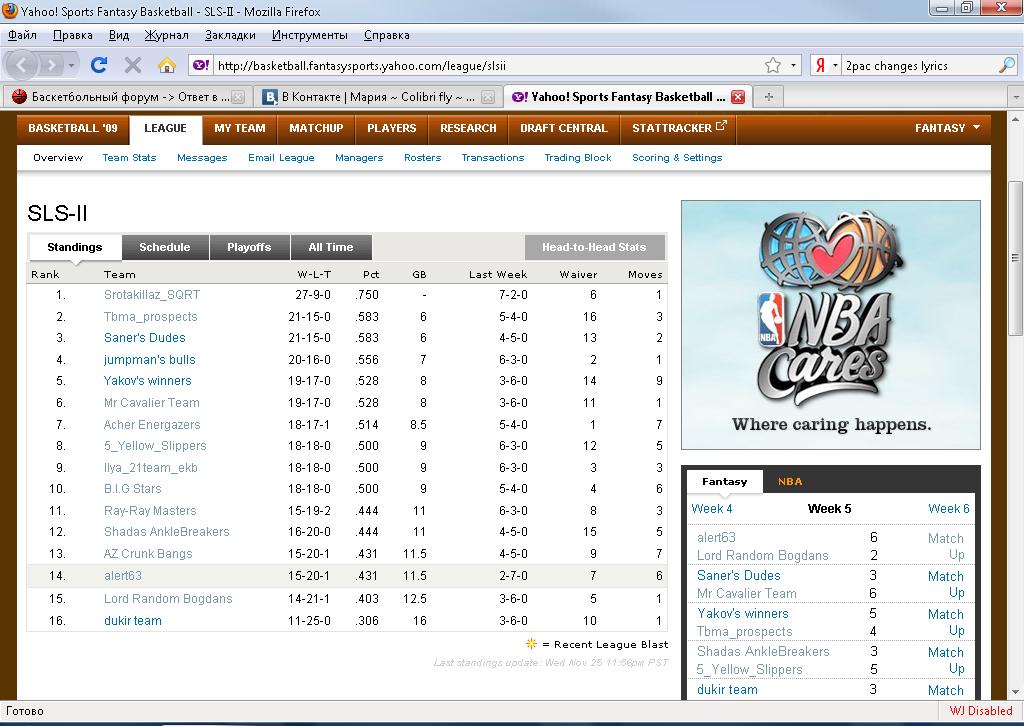Go to BASKETBALL '09 home tab
1024x726 pixels.
pyautogui.click(x=72, y=128)
